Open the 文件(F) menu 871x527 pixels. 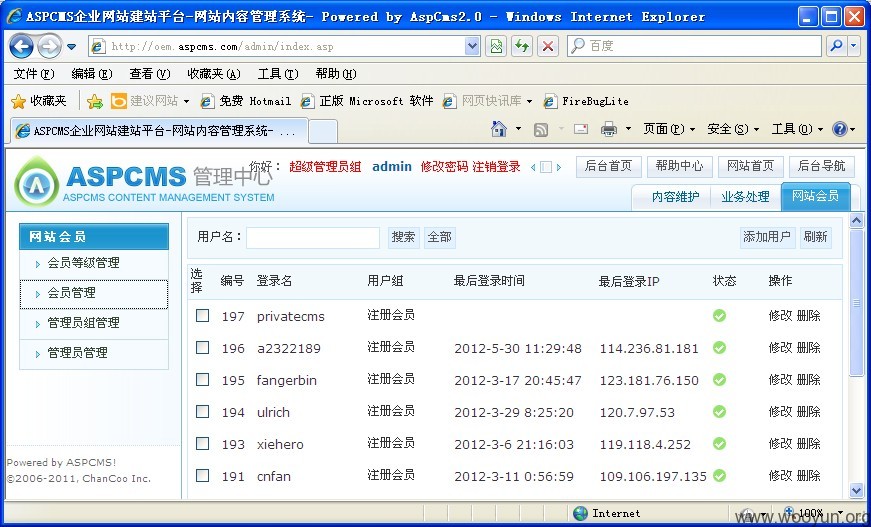pyautogui.click(x=34, y=74)
